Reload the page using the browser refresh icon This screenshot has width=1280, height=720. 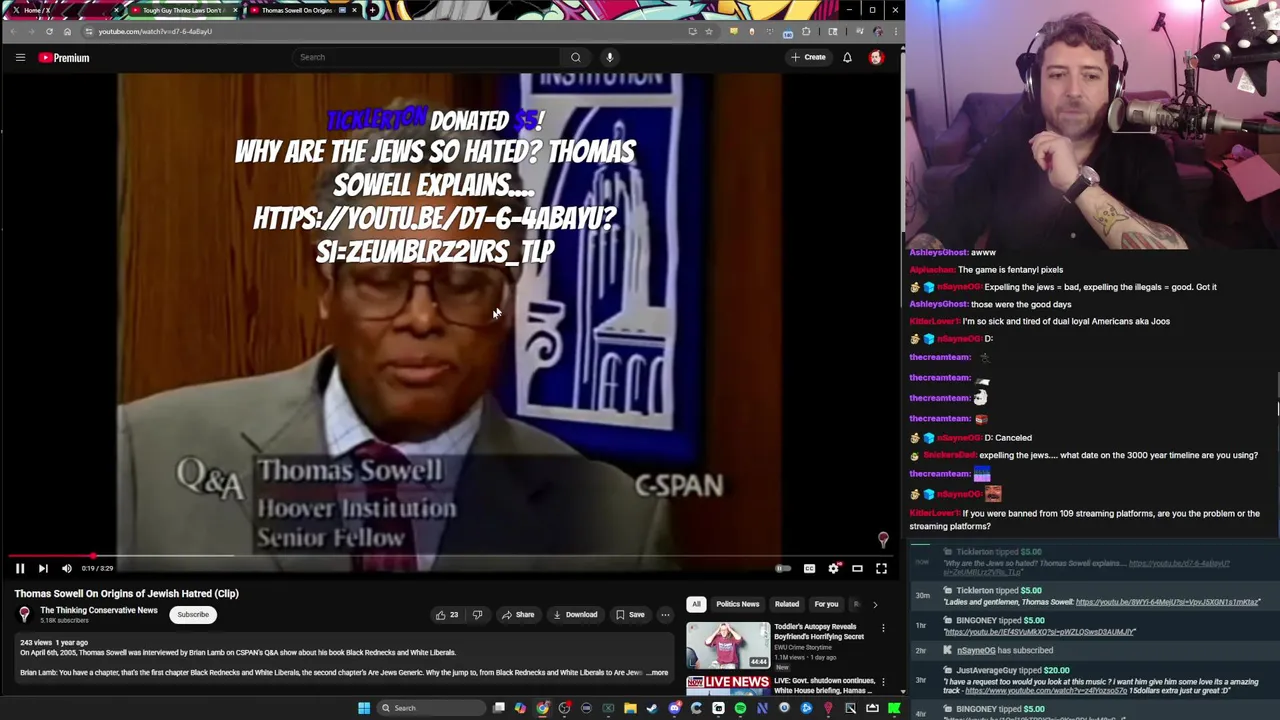click(49, 31)
